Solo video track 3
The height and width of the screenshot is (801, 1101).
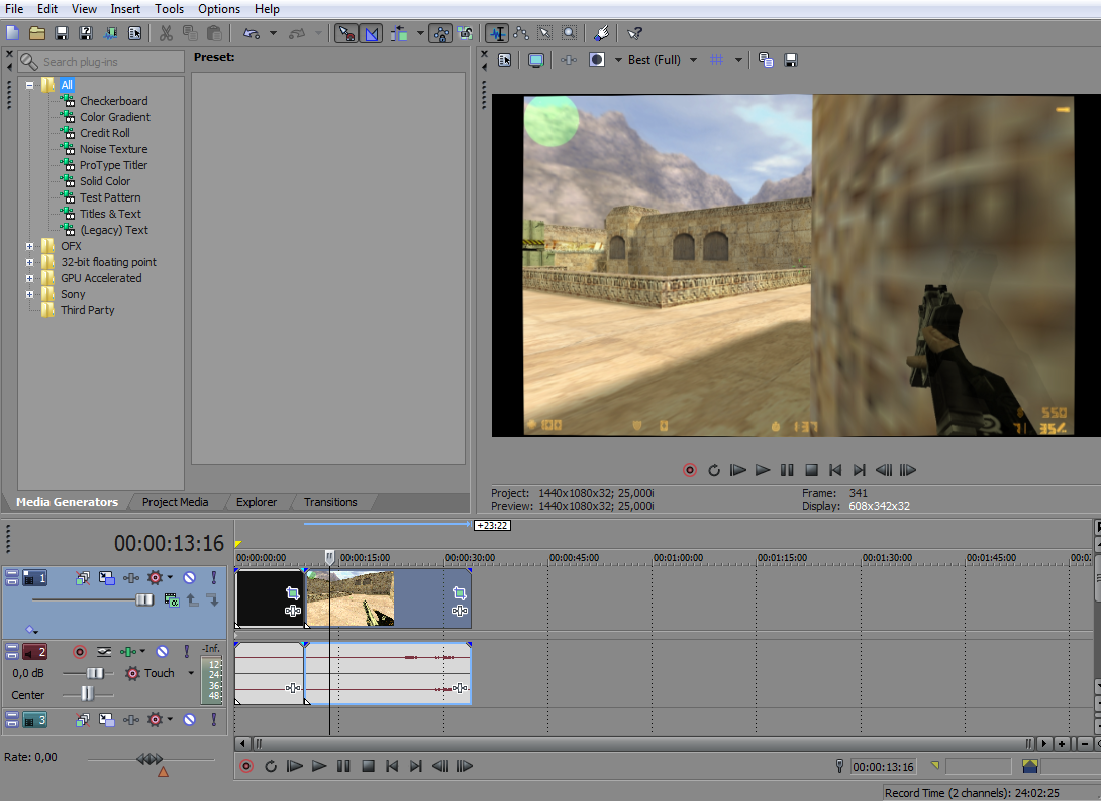(x=213, y=720)
